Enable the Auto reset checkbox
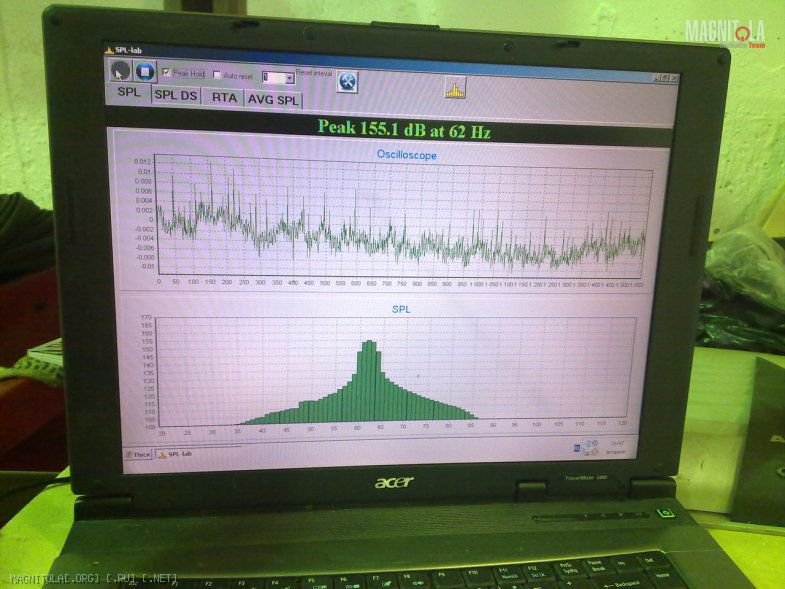 [217, 75]
